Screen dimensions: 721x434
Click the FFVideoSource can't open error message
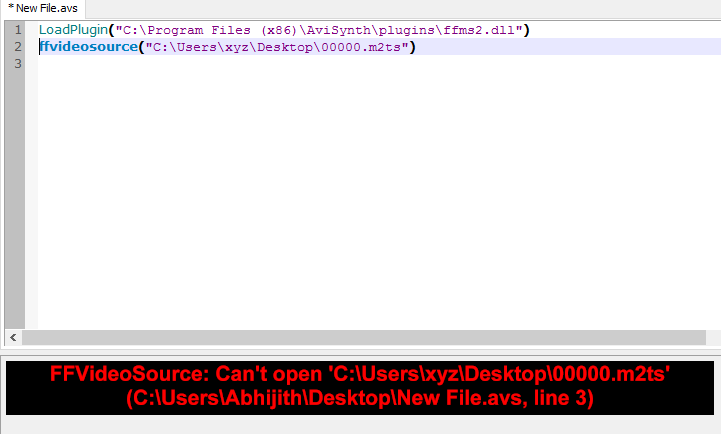[360, 374]
